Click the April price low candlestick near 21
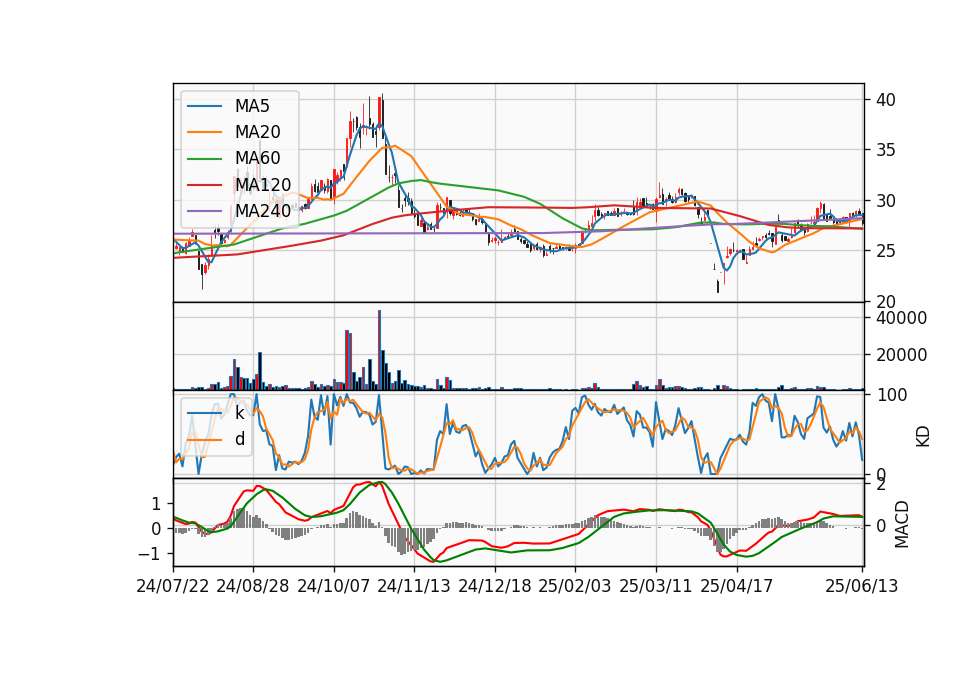The width and height of the screenshot is (960, 690). click(718, 286)
